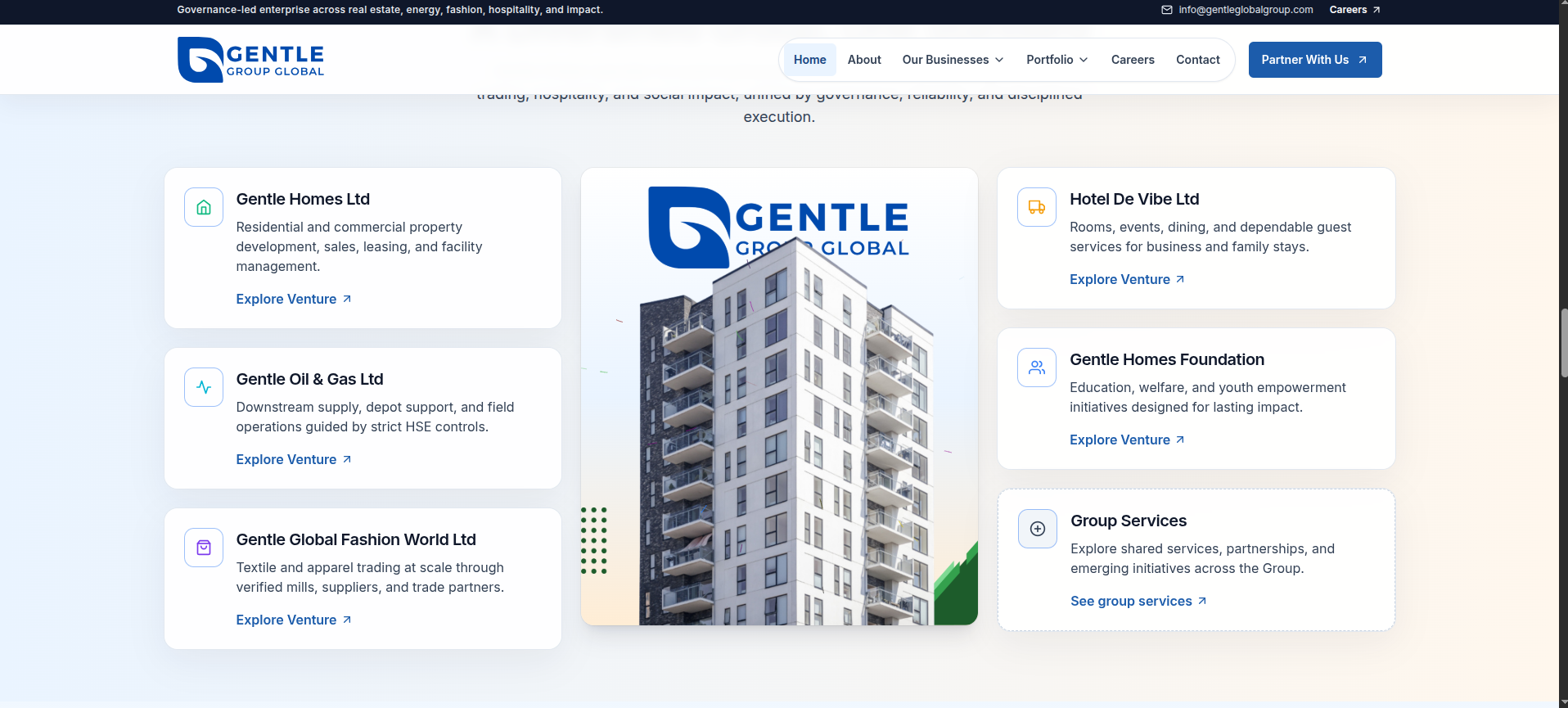Go to the Home nav item
Screen dimensions: 1568x708
pyautogui.click(x=810, y=60)
